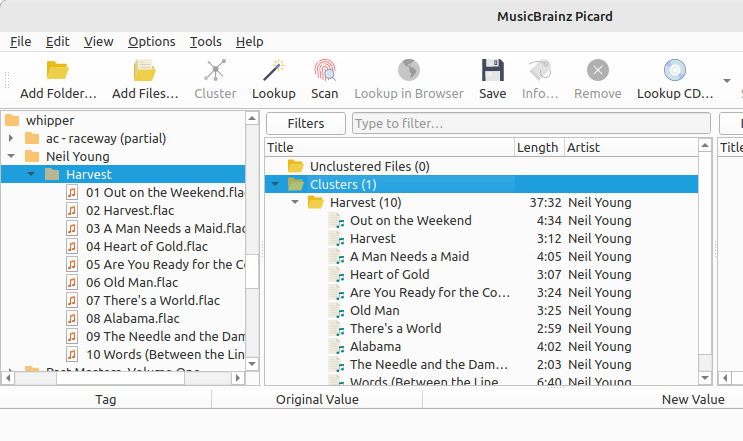The height and width of the screenshot is (441, 743).
Task: Click the Add Folder toolbar icon
Action: pyautogui.click(x=58, y=70)
